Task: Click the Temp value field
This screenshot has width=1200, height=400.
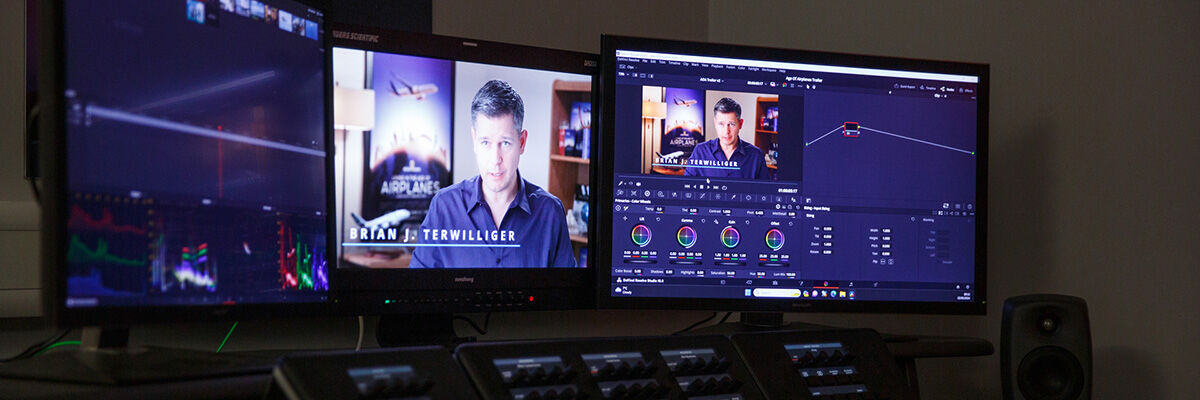Action: click(x=660, y=209)
